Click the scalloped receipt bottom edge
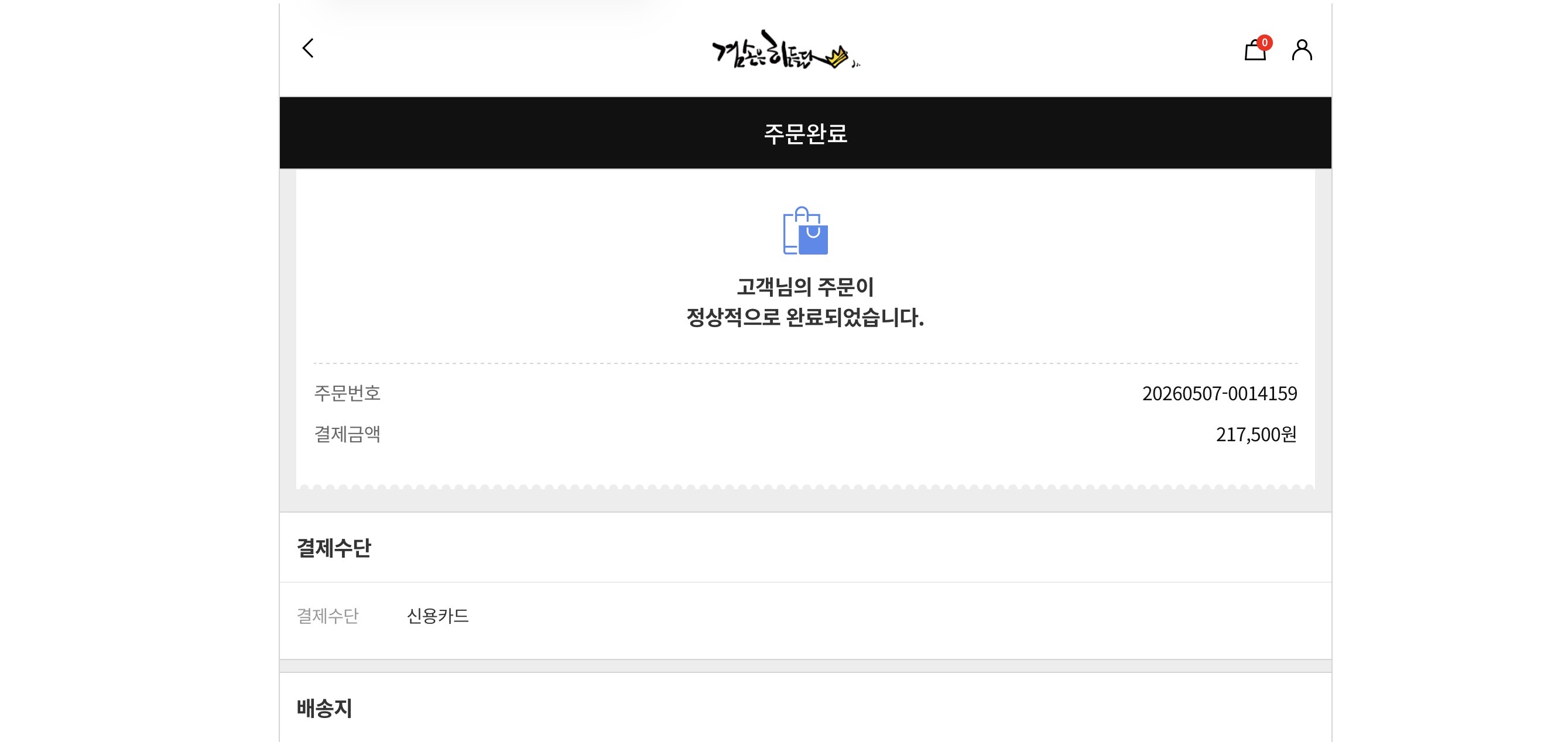Screen dimensions: 1568x742 tap(805, 486)
